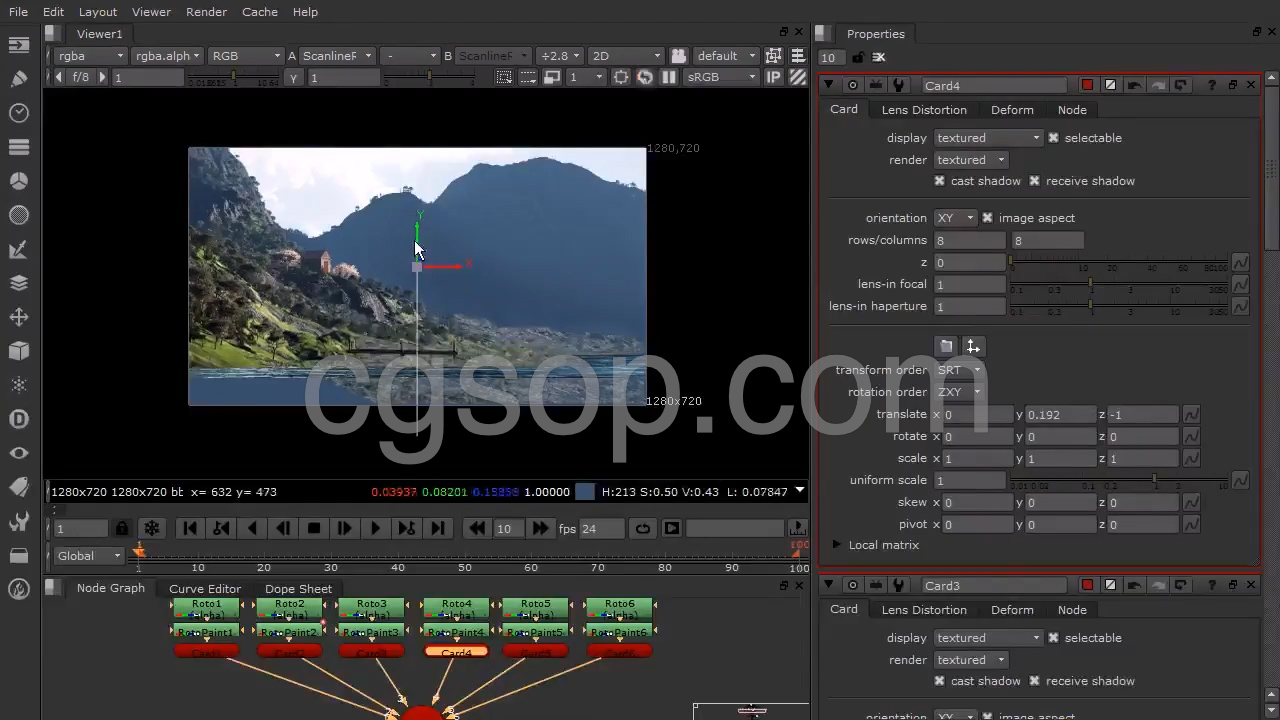Click the snowflake freeze icon in viewer controls

click(151, 528)
